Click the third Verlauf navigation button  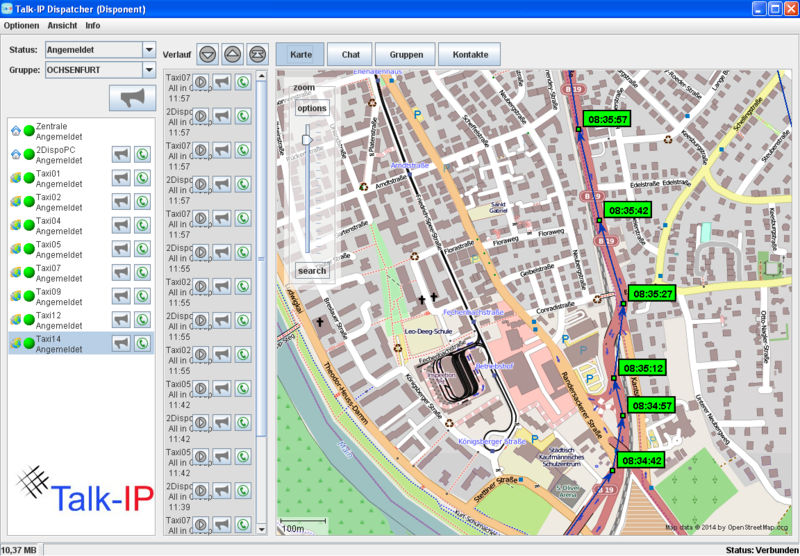tap(258, 54)
